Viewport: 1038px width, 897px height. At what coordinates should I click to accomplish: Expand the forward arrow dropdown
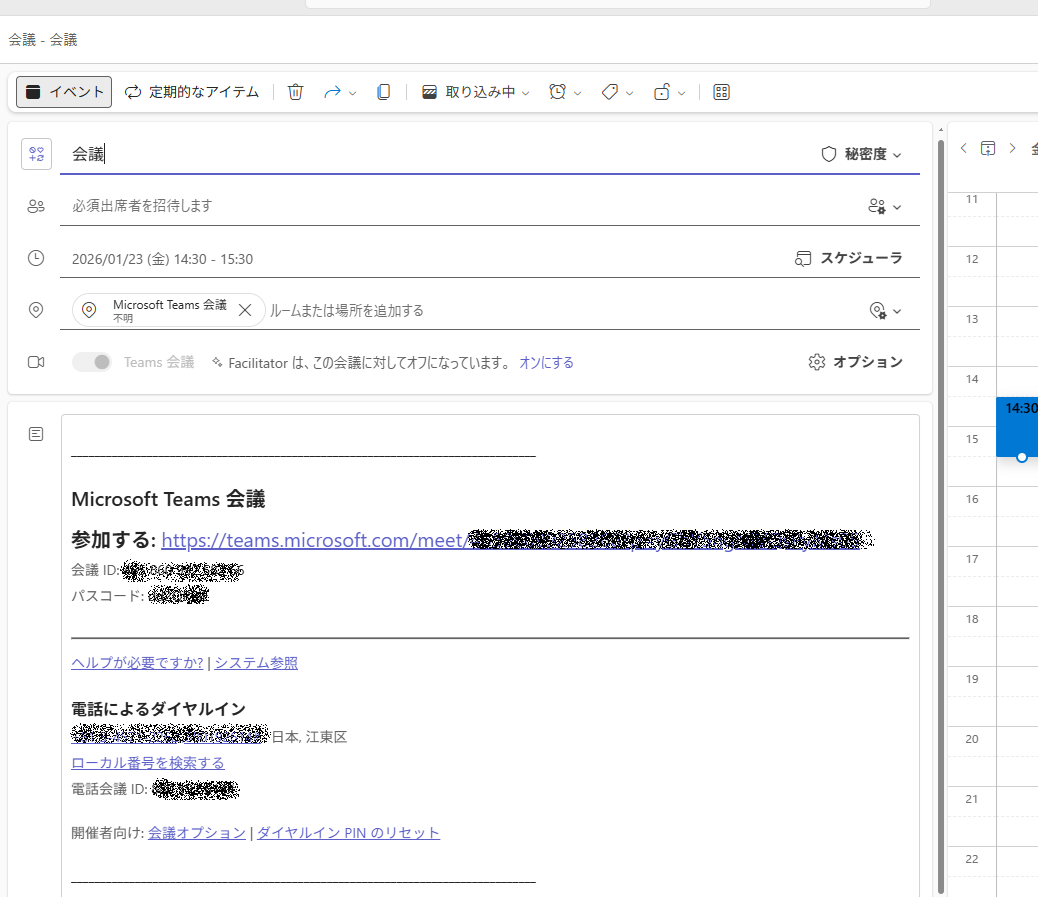pyautogui.click(x=352, y=93)
